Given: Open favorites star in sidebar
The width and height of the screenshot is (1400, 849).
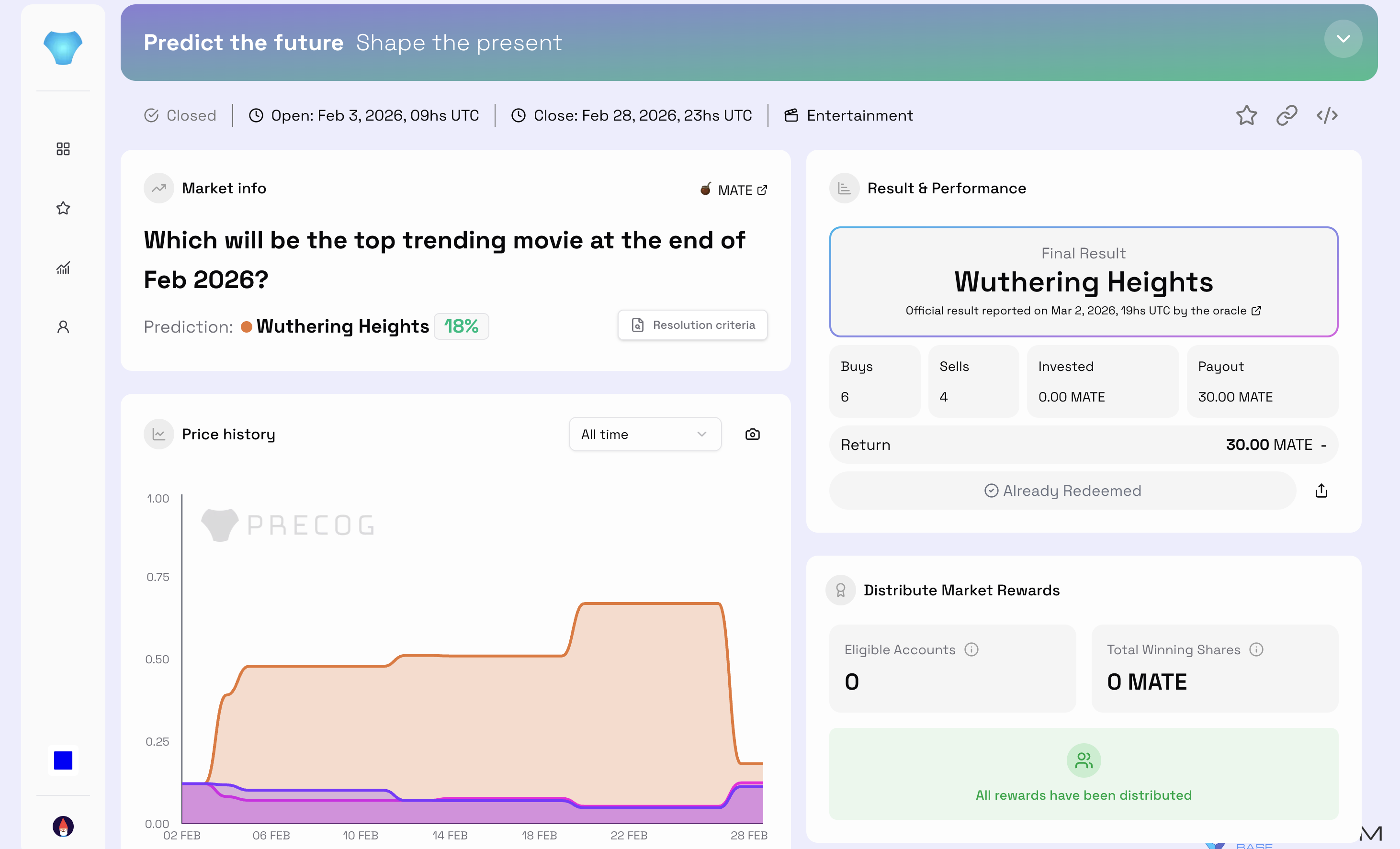Looking at the screenshot, I should (x=63, y=208).
